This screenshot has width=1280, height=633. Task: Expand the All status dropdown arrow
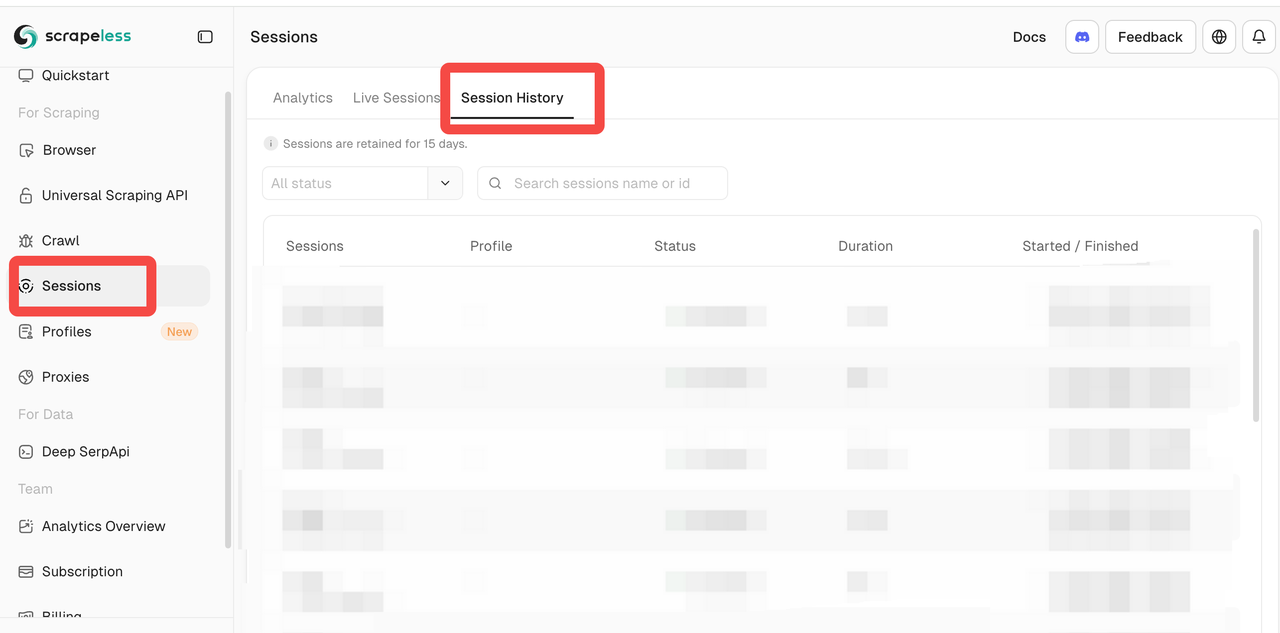445,183
